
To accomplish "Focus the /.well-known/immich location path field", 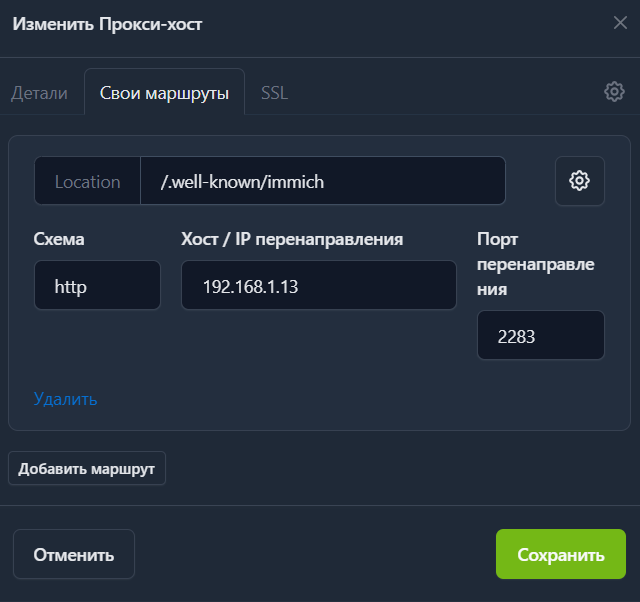I will (322, 181).
